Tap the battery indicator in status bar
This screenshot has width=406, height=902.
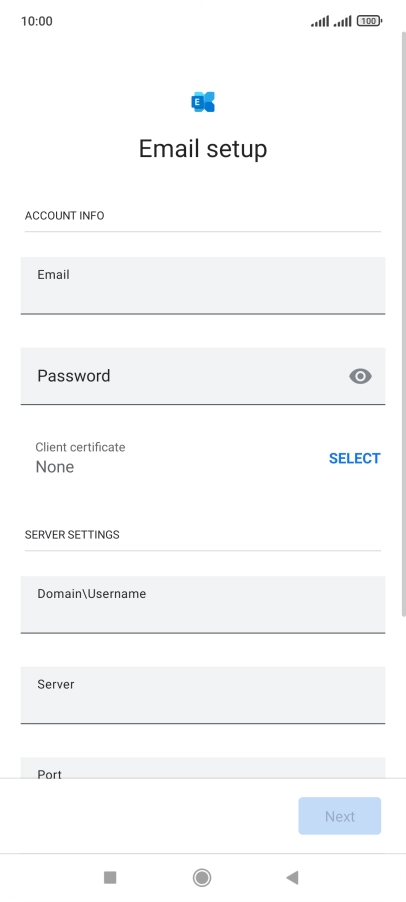click(369, 21)
